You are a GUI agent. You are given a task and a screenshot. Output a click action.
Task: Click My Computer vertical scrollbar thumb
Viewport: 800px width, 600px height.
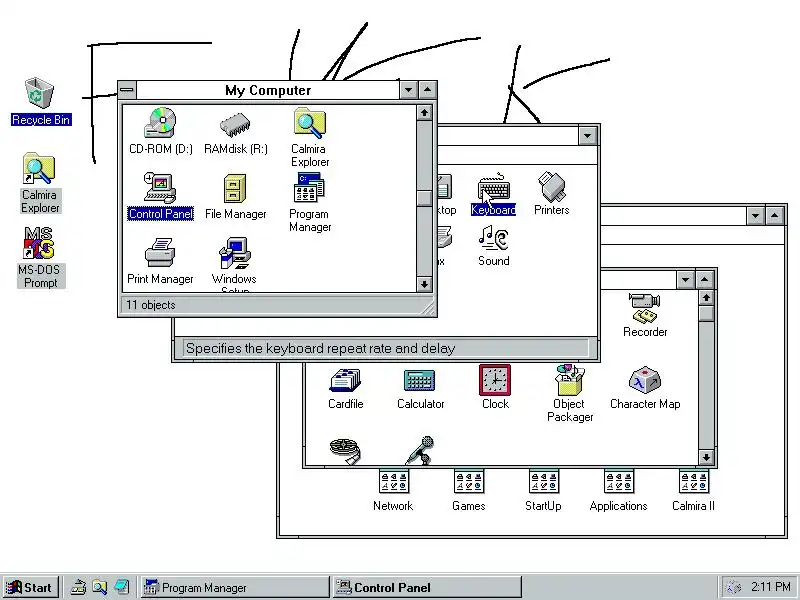424,198
